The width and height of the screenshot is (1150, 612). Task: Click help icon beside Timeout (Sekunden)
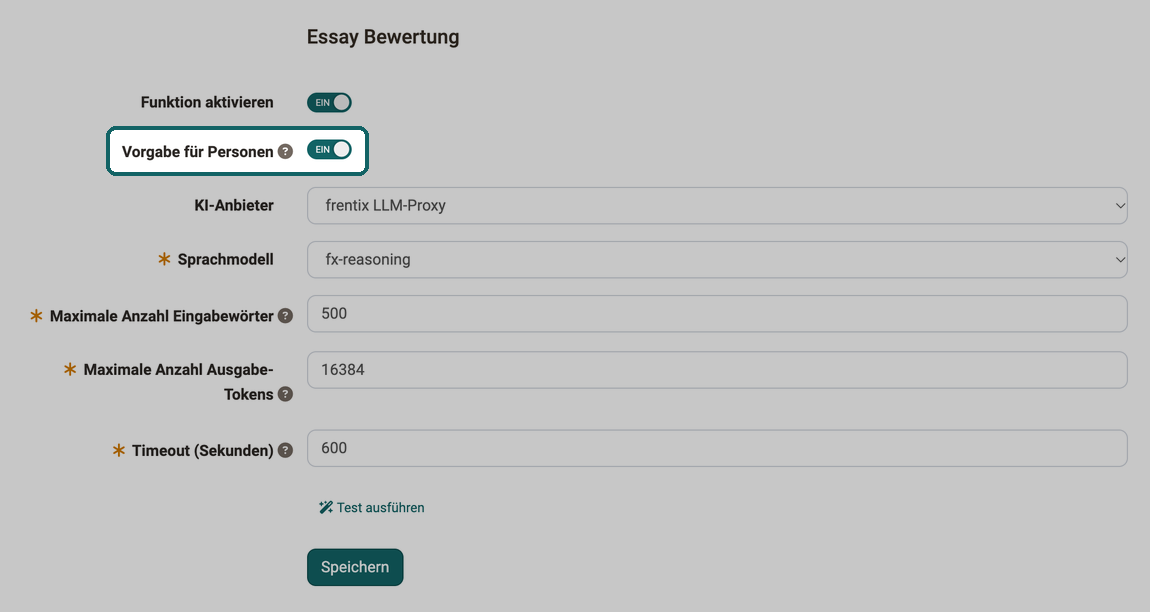click(x=285, y=451)
